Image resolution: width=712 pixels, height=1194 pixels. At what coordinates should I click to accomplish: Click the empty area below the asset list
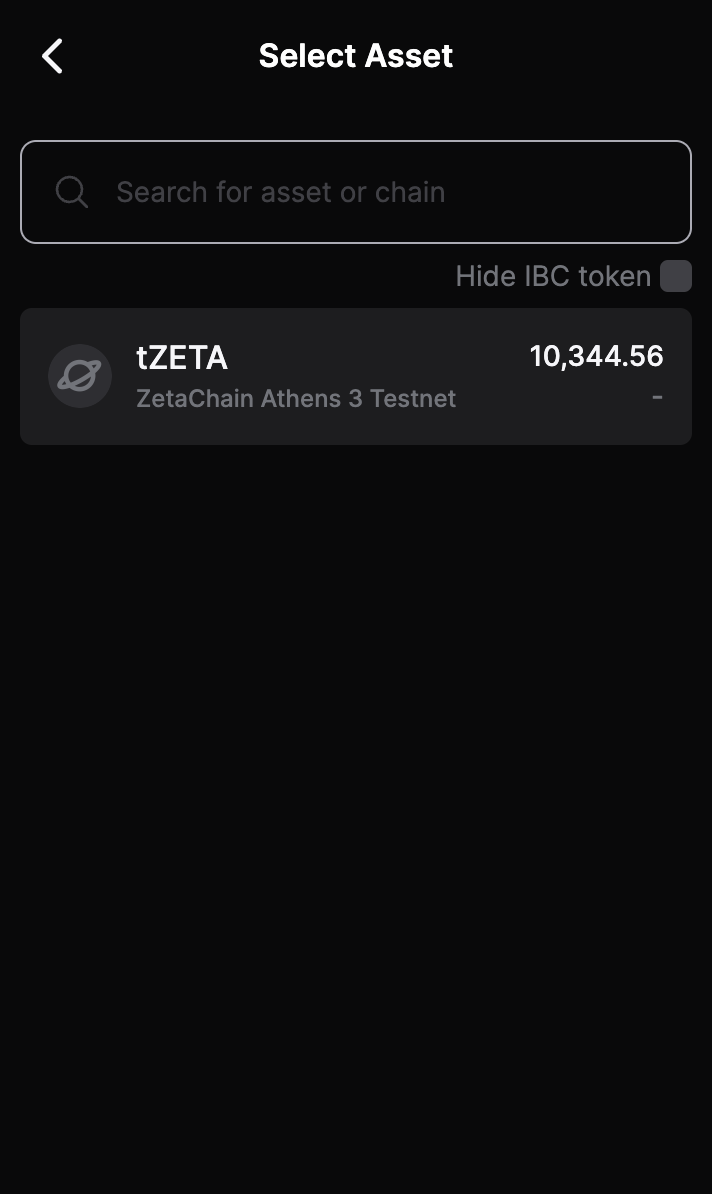coord(356,800)
